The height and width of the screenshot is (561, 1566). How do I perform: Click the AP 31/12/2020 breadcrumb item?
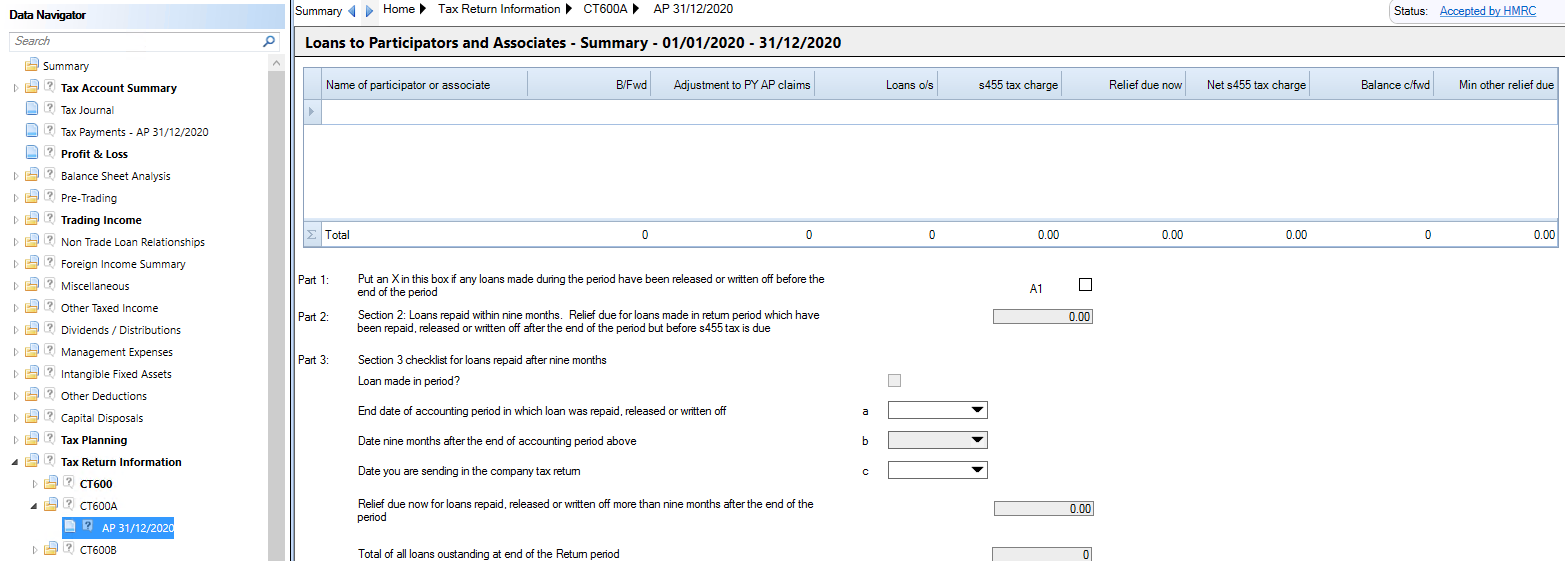[693, 9]
